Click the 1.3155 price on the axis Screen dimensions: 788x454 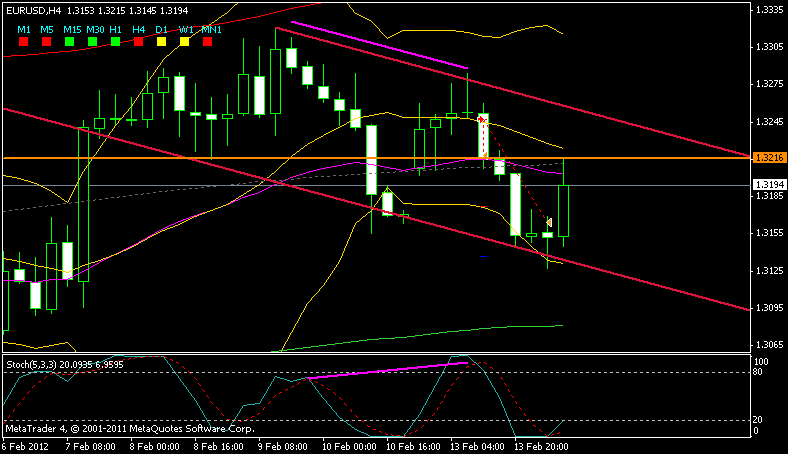(x=769, y=233)
